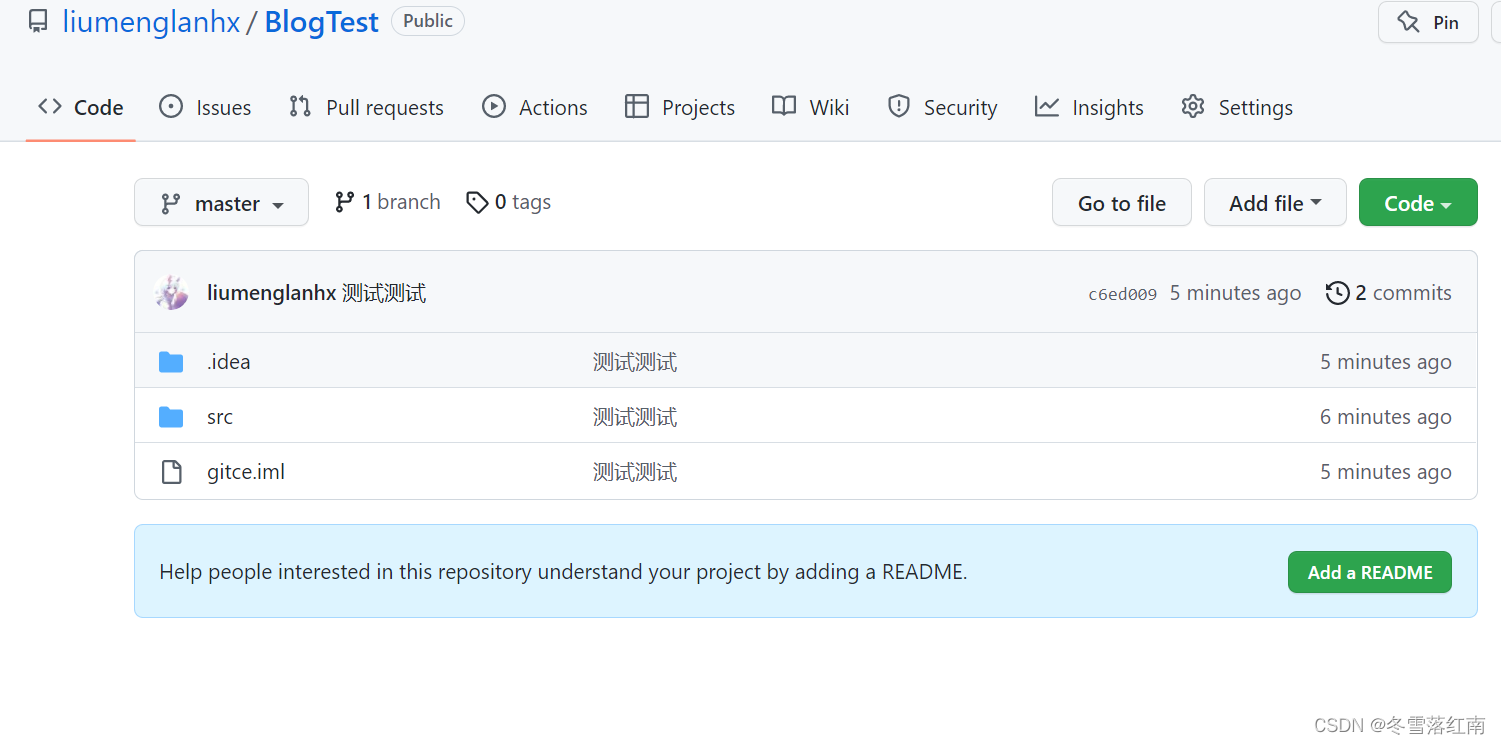Screen dimensions: 1501x745
Task: View the 0 tags link
Action: 508,202
